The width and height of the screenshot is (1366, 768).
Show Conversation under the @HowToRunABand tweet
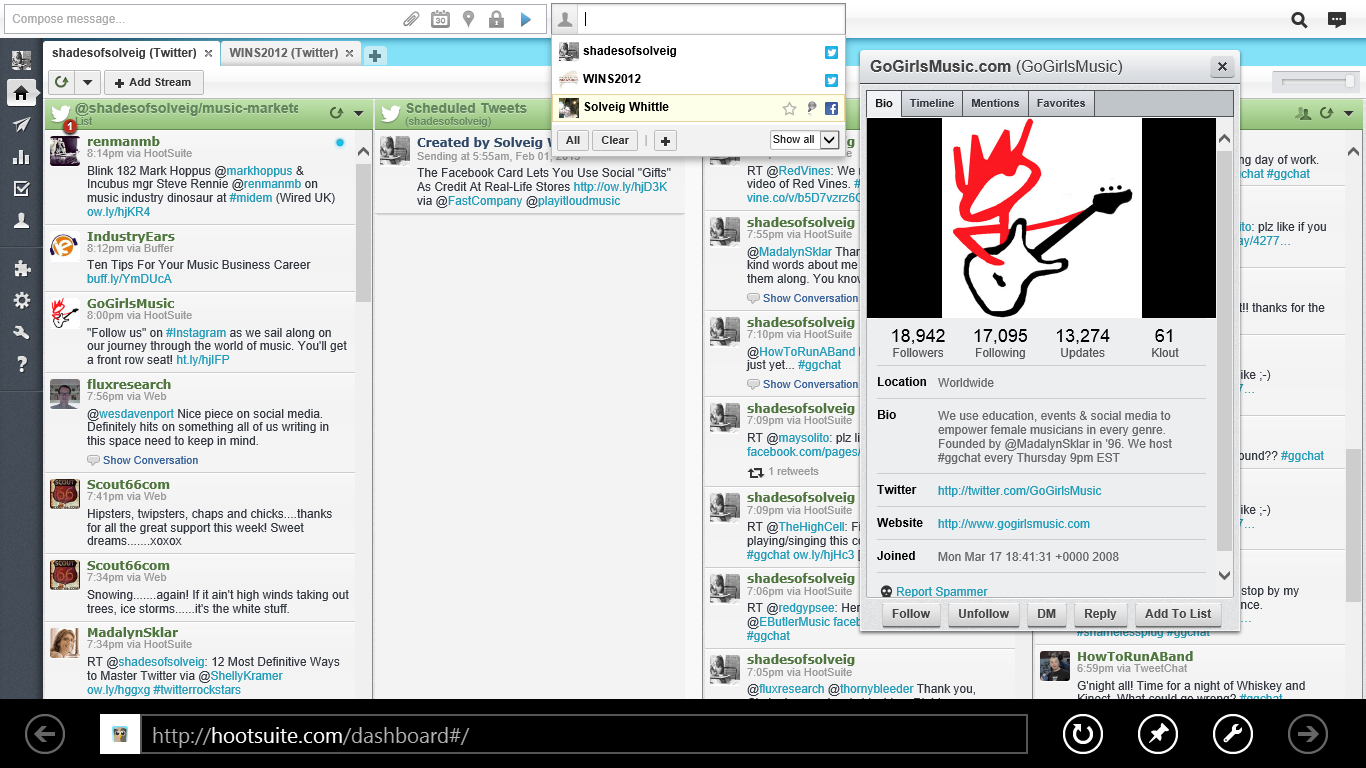pos(810,384)
